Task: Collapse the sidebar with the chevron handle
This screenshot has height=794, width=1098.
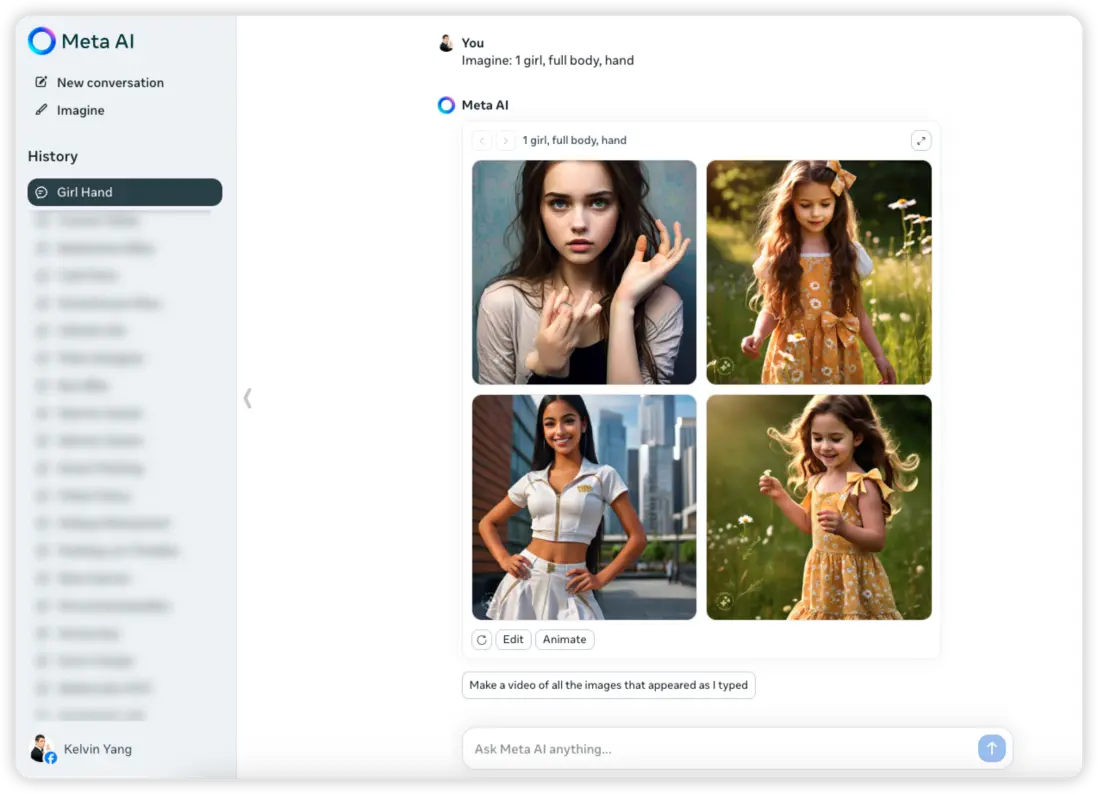Action: (x=247, y=398)
